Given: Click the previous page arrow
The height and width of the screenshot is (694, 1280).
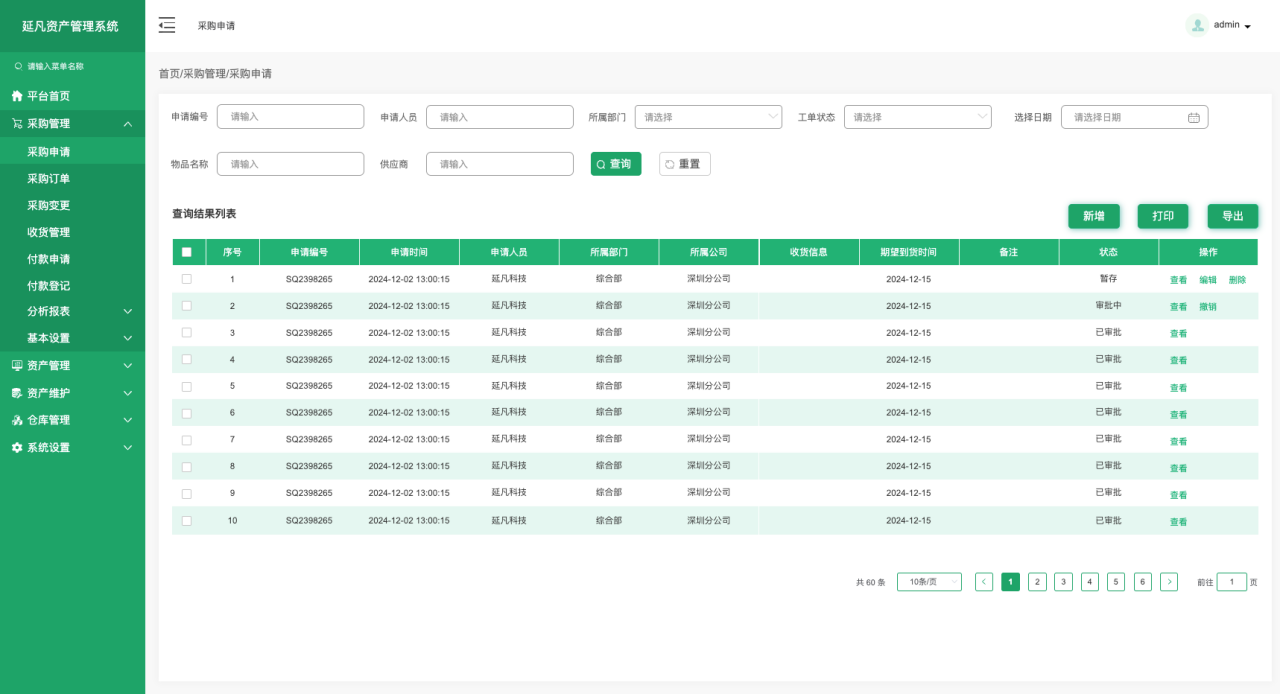Looking at the screenshot, I should pyautogui.click(x=984, y=582).
